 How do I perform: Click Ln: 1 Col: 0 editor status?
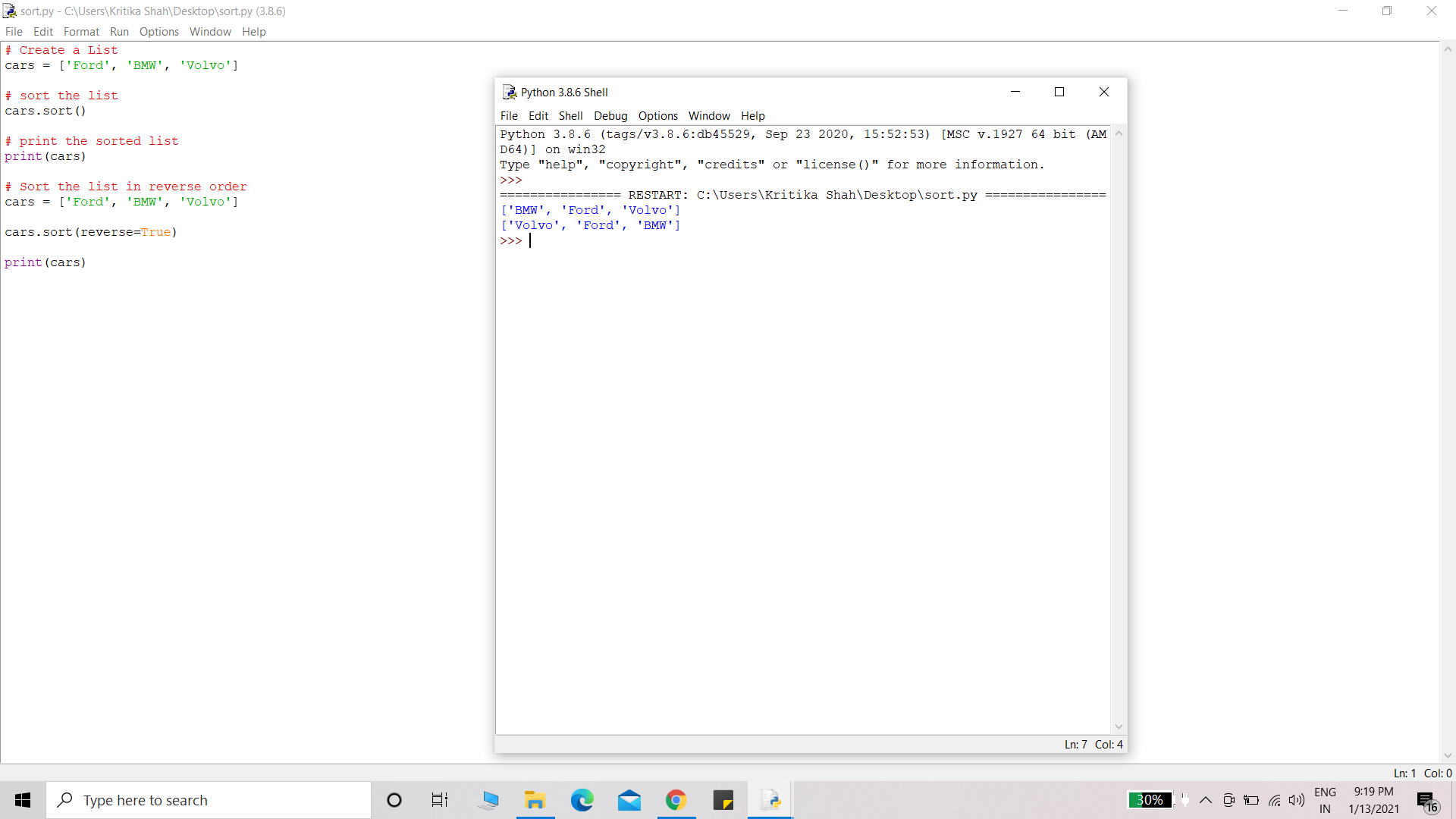1423,773
